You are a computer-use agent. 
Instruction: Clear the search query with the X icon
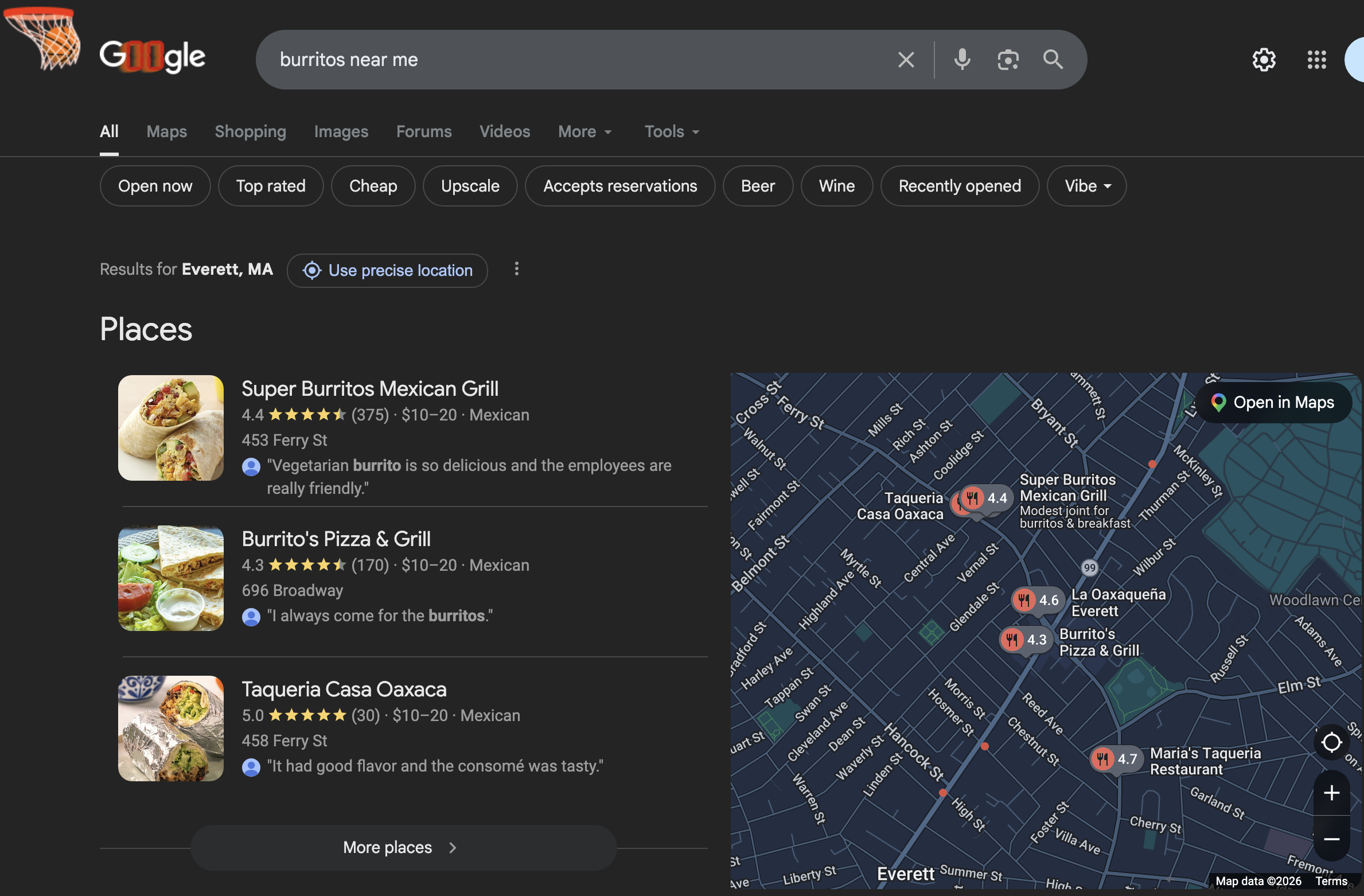pos(906,59)
